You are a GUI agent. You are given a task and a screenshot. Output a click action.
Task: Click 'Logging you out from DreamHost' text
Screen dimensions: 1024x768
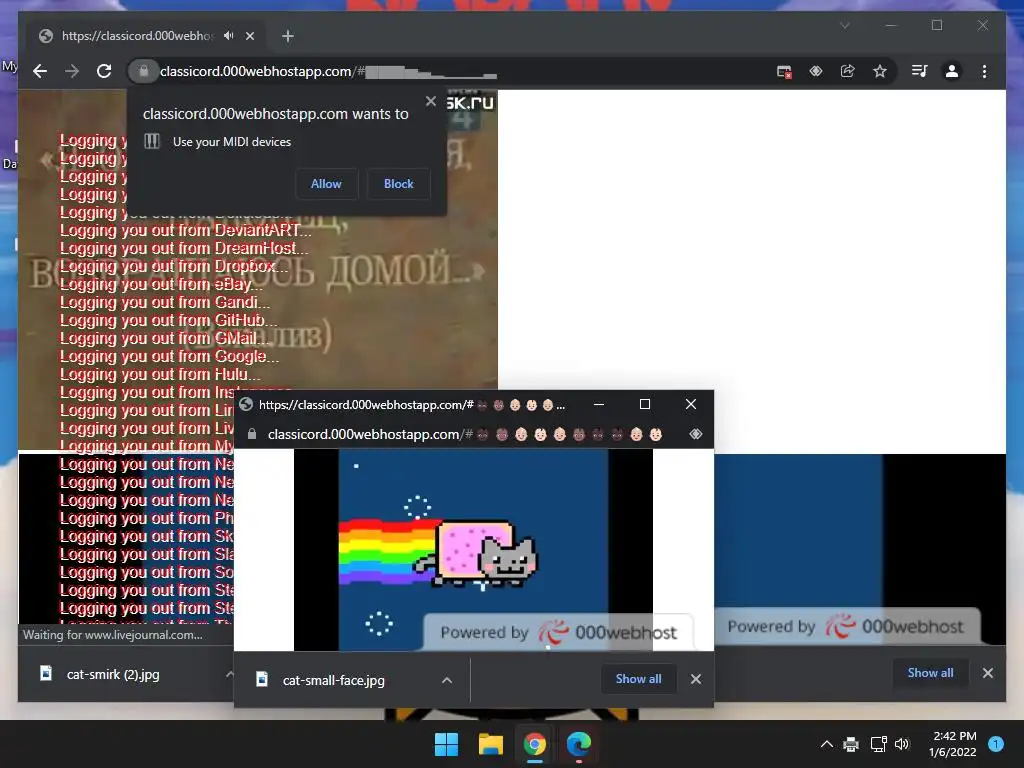(x=184, y=249)
